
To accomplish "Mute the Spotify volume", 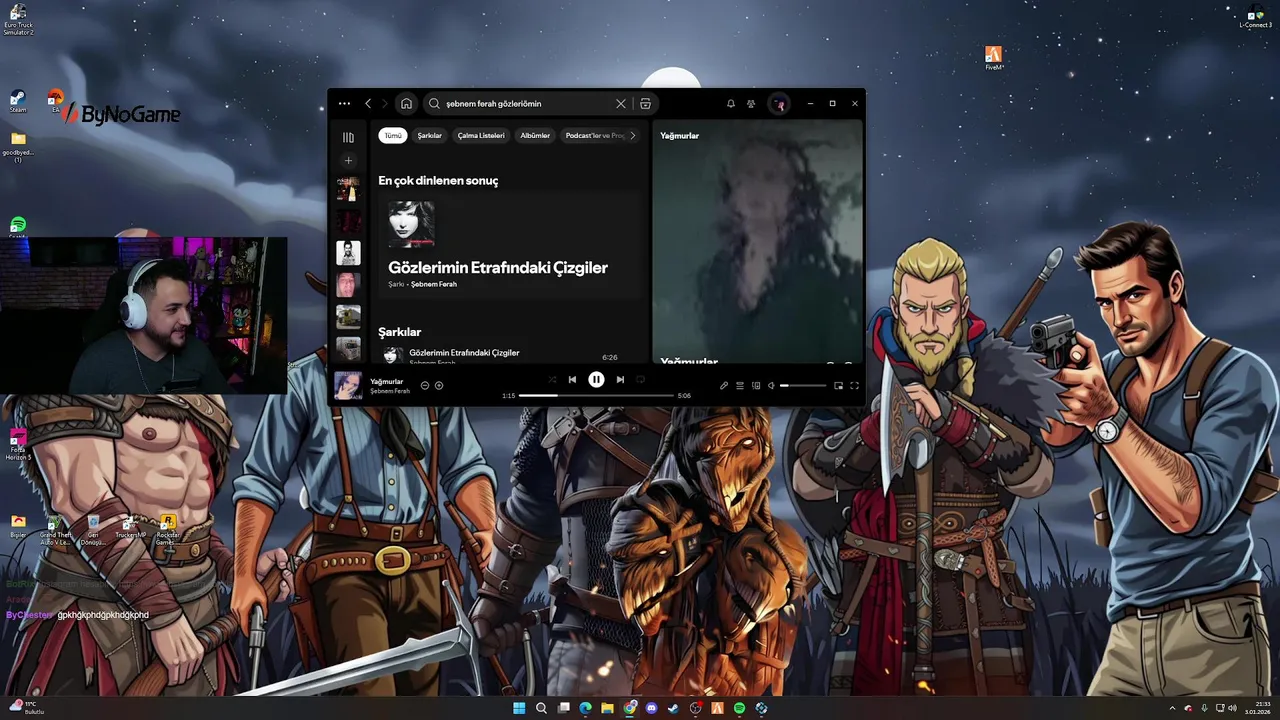I will point(771,385).
